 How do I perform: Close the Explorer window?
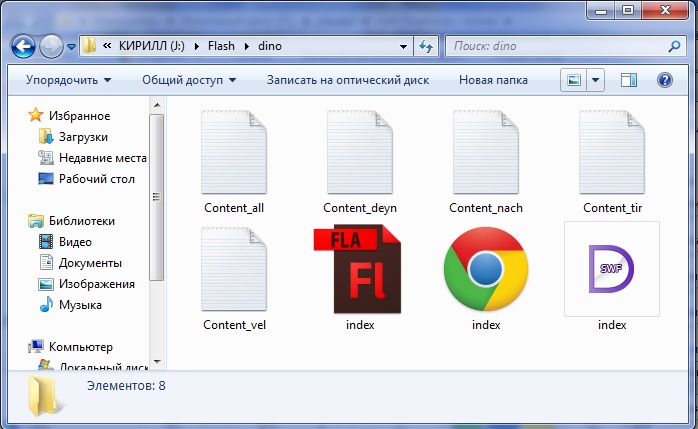(665, 10)
